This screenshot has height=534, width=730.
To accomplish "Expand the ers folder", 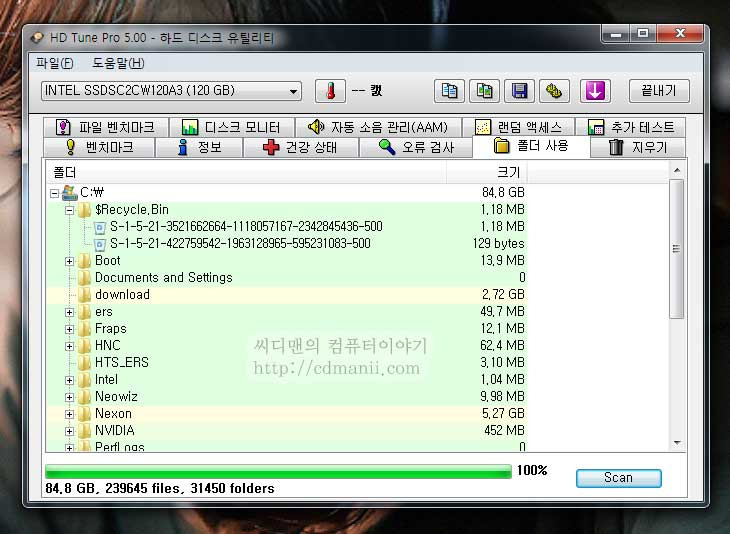I will click(x=69, y=312).
